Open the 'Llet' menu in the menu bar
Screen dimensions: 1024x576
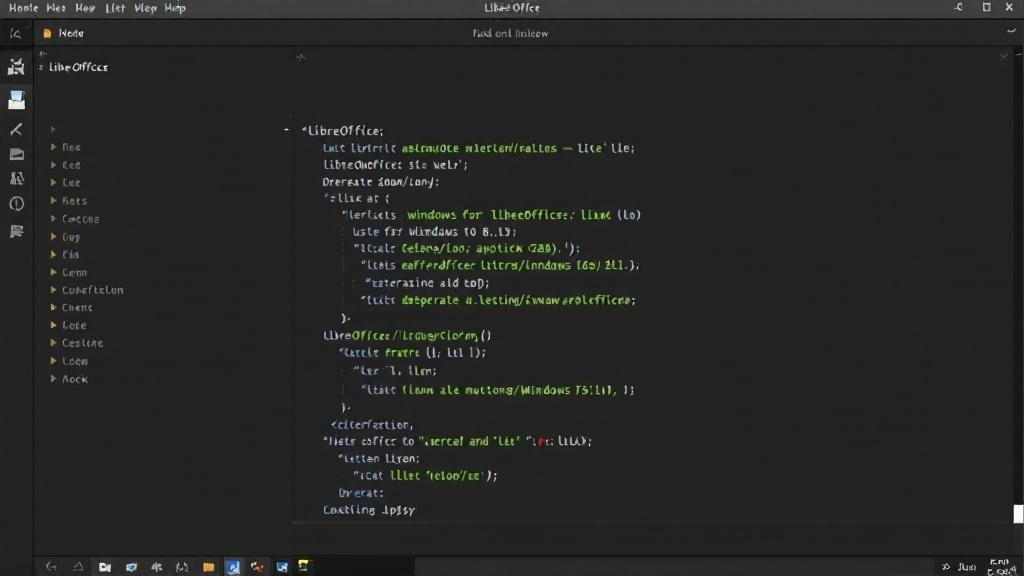(x=115, y=8)
